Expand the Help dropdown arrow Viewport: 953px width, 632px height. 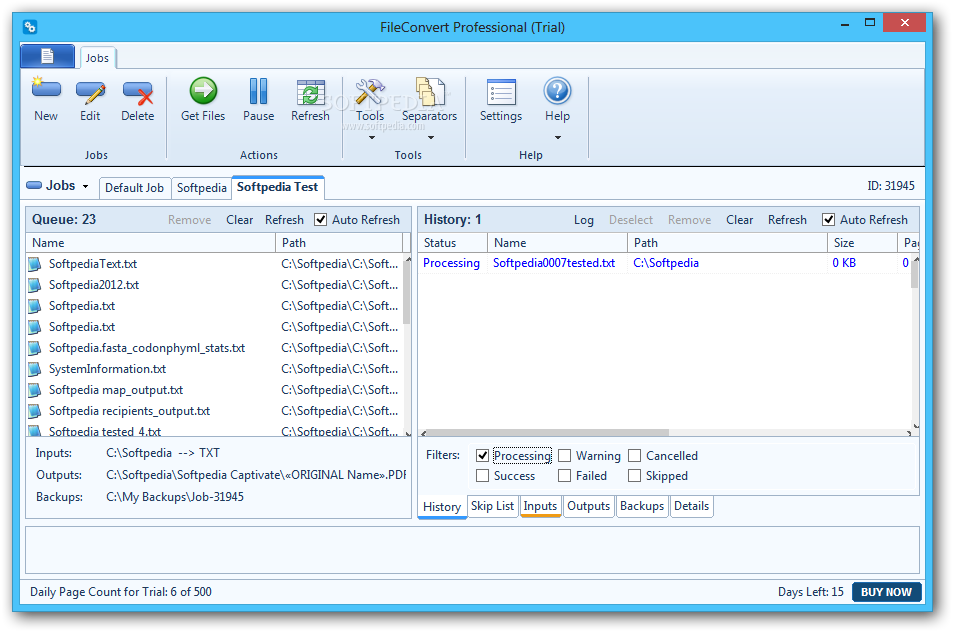coord(557,137)
